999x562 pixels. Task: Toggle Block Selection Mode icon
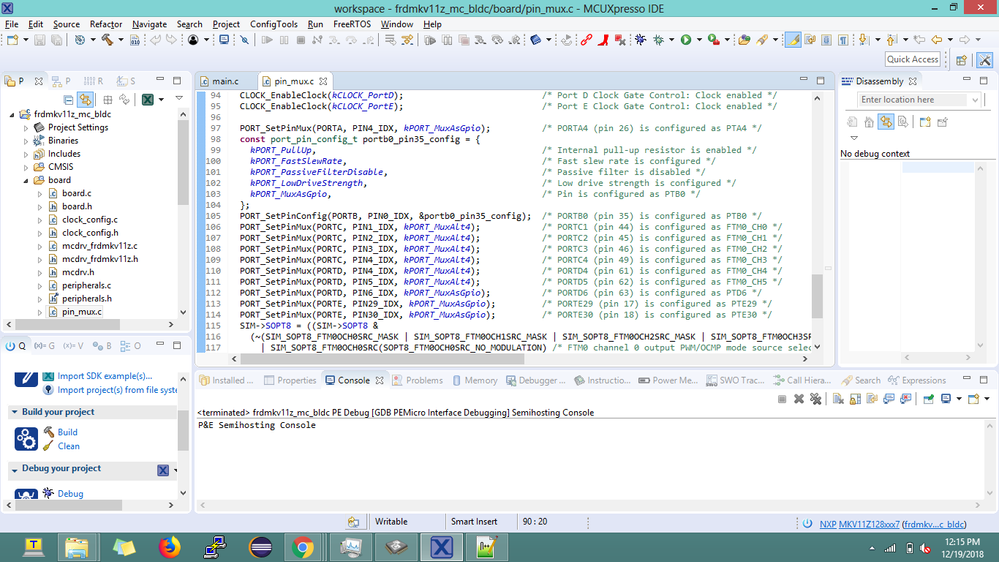click(x=826, y=40)
